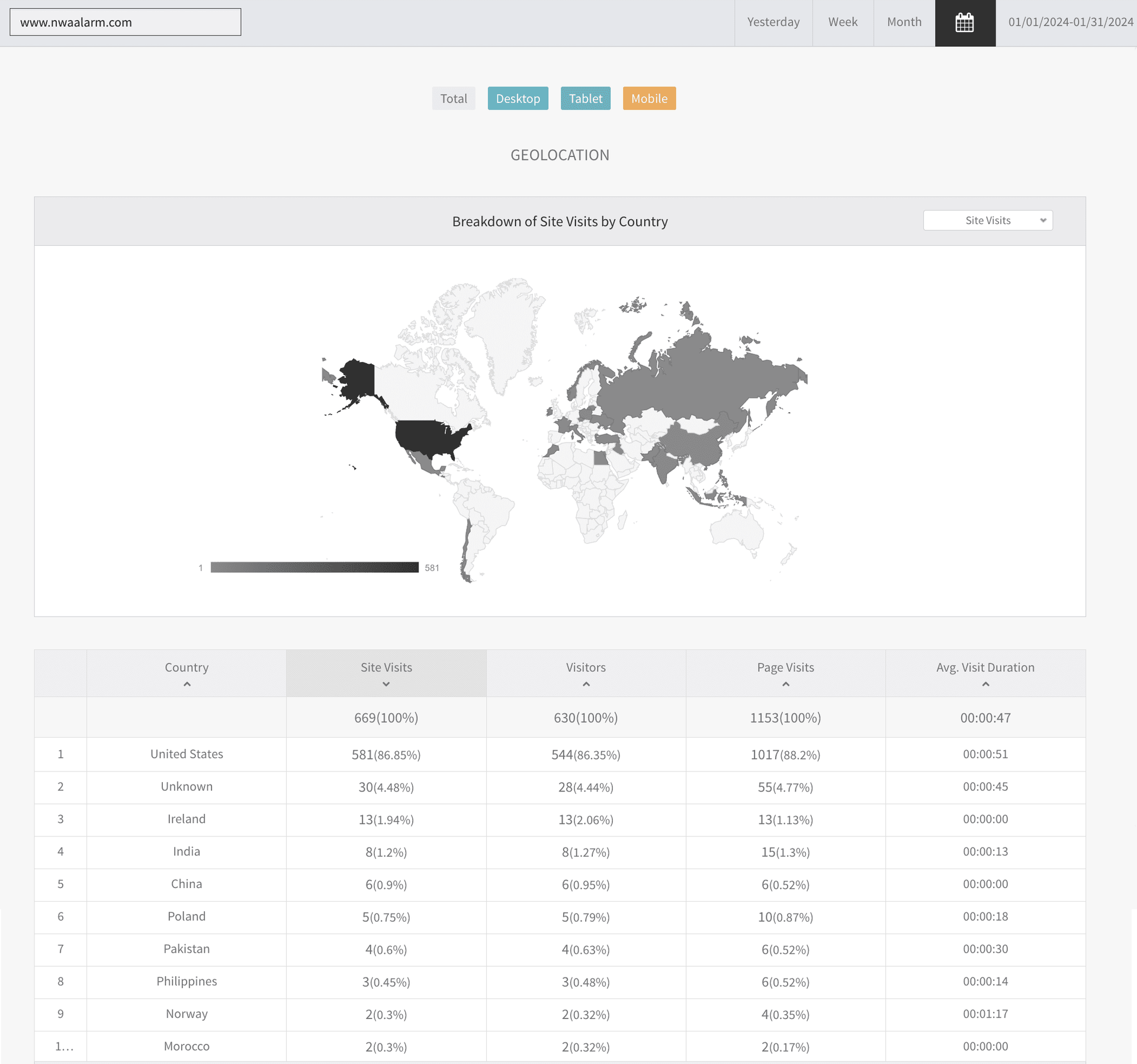Viewport: 1137px width, 1064px height.
Task: Select the Month time range button
Action: pyautogui.click(x=904, y=23)
